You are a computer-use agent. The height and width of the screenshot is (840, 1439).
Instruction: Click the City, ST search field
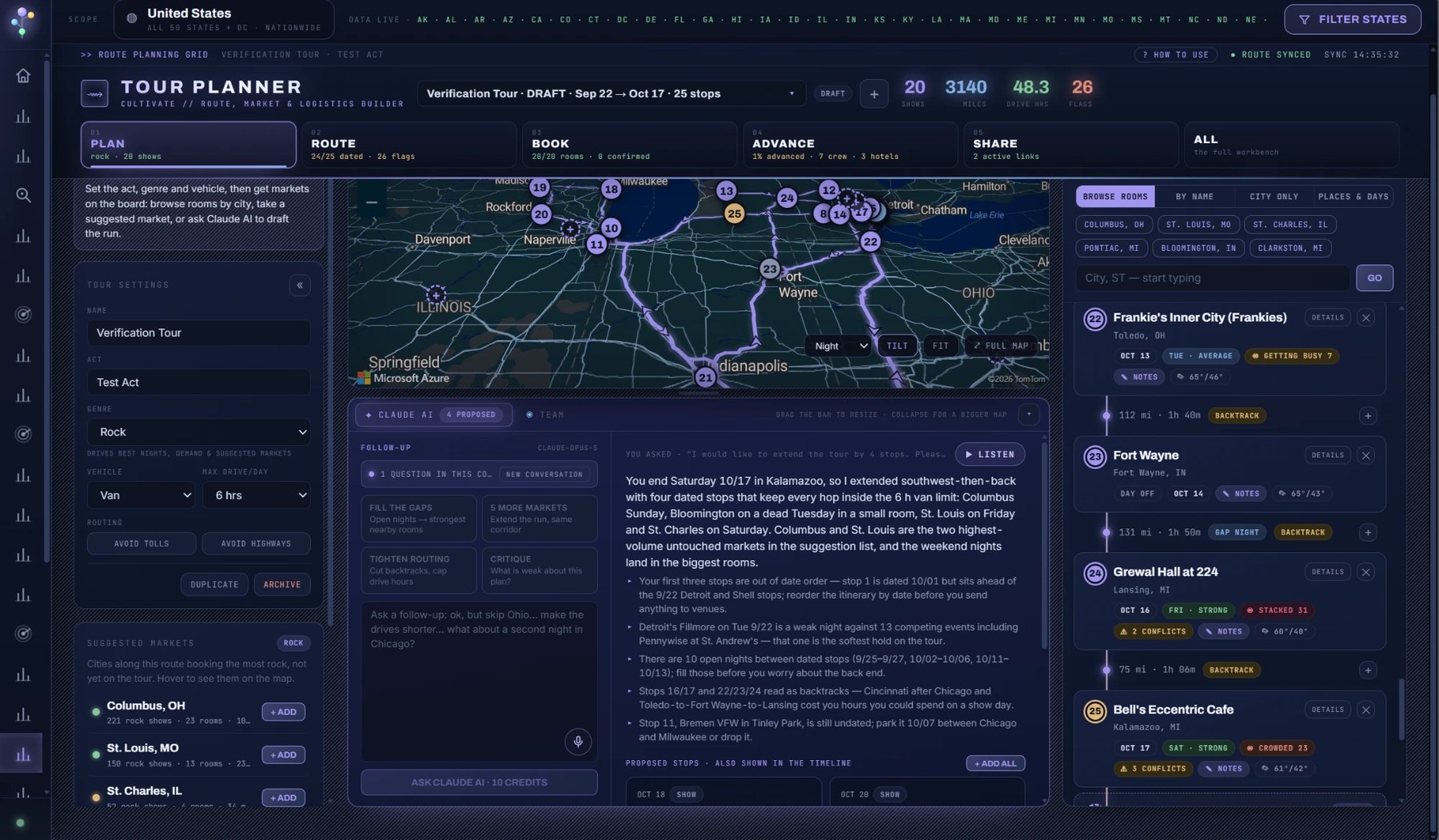pyautogui.click(x=1213, y=278)
